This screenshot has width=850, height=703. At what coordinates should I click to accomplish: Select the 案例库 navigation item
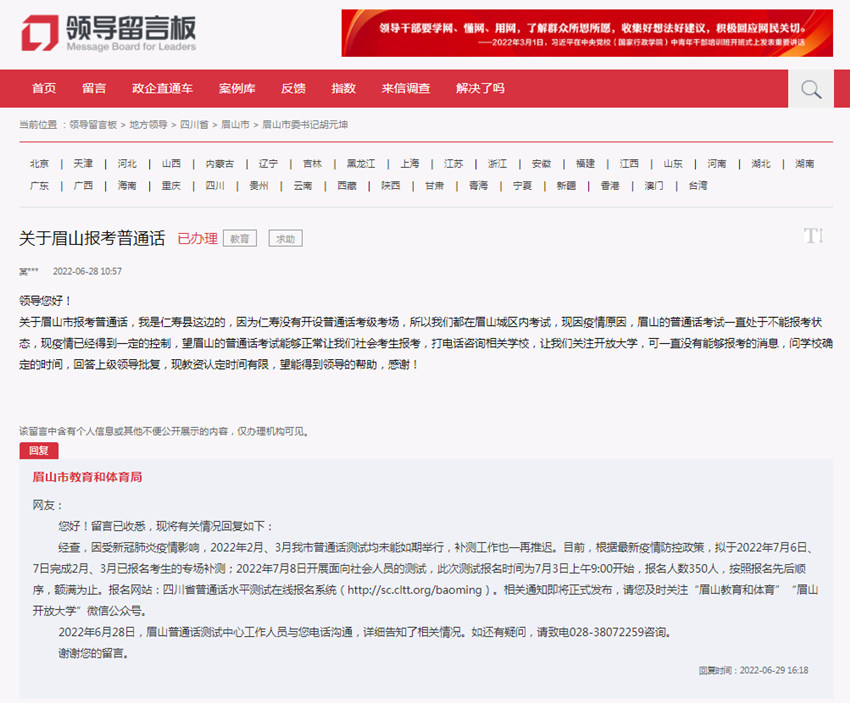point(236,89)
